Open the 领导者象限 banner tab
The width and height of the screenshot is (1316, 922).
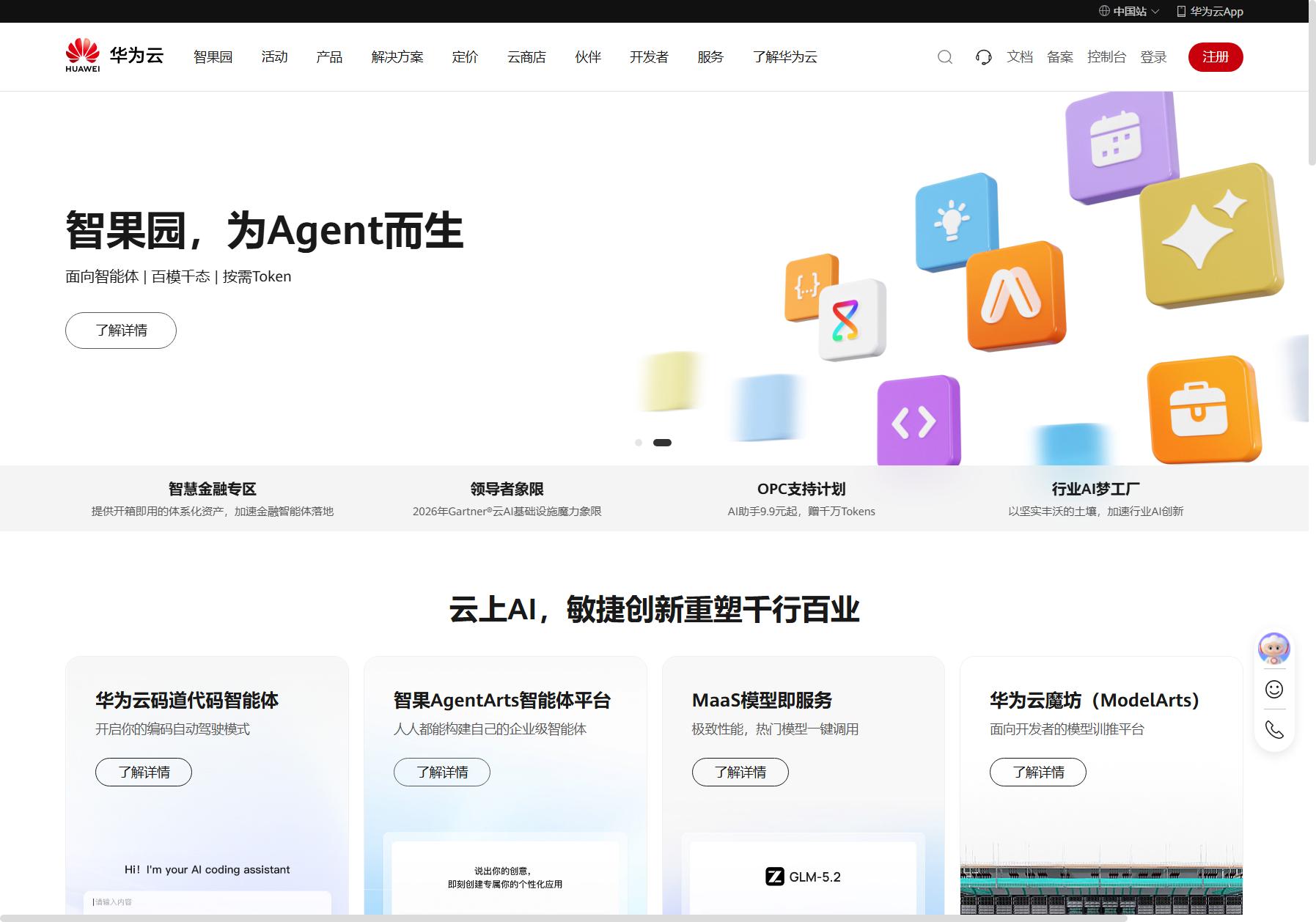[x=507, y=498]
